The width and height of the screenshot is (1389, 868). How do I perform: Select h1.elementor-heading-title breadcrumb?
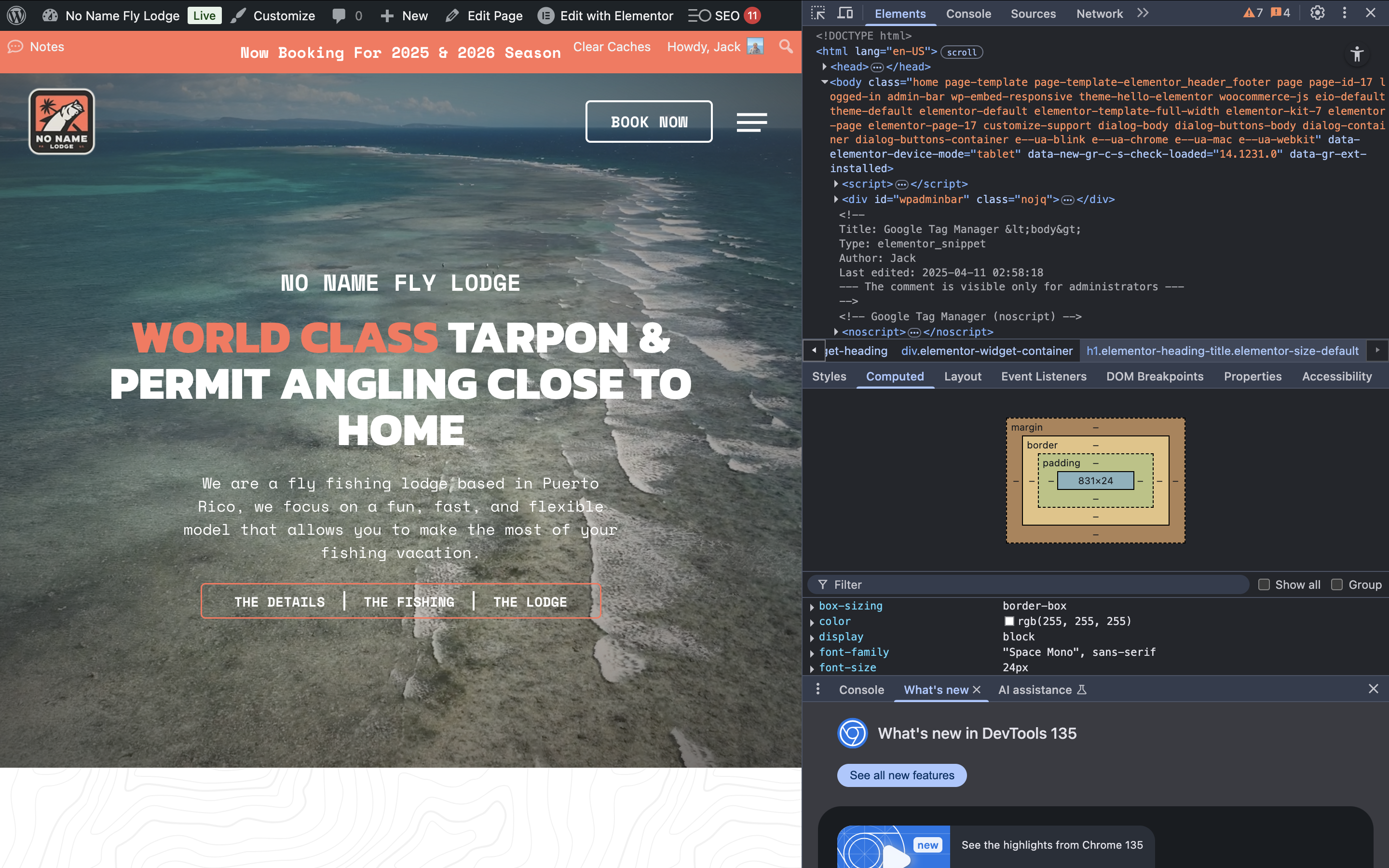point(1223,351)
